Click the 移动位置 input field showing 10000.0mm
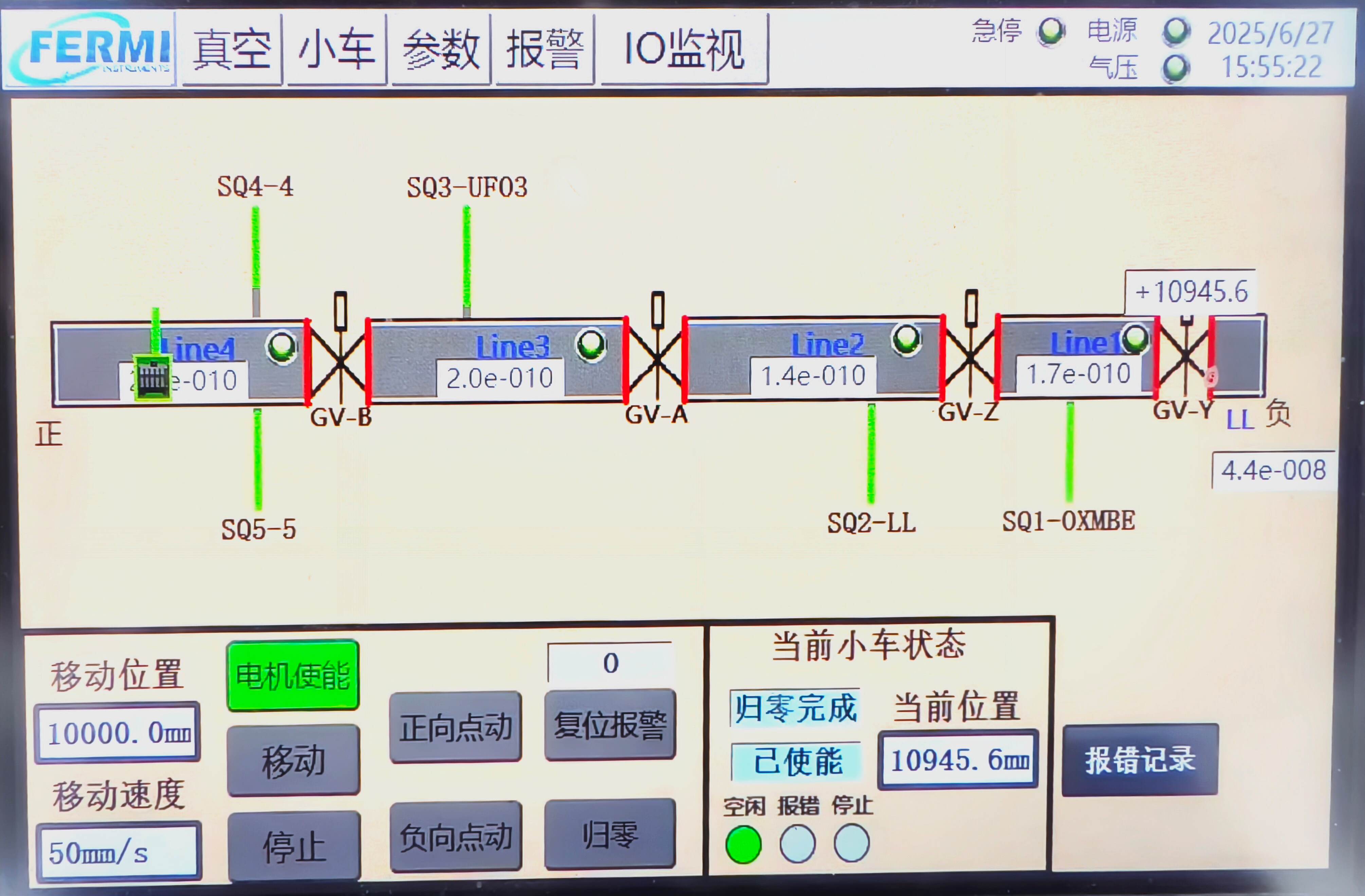Viewport: 1365px width, 896px height. coord(118,733)
